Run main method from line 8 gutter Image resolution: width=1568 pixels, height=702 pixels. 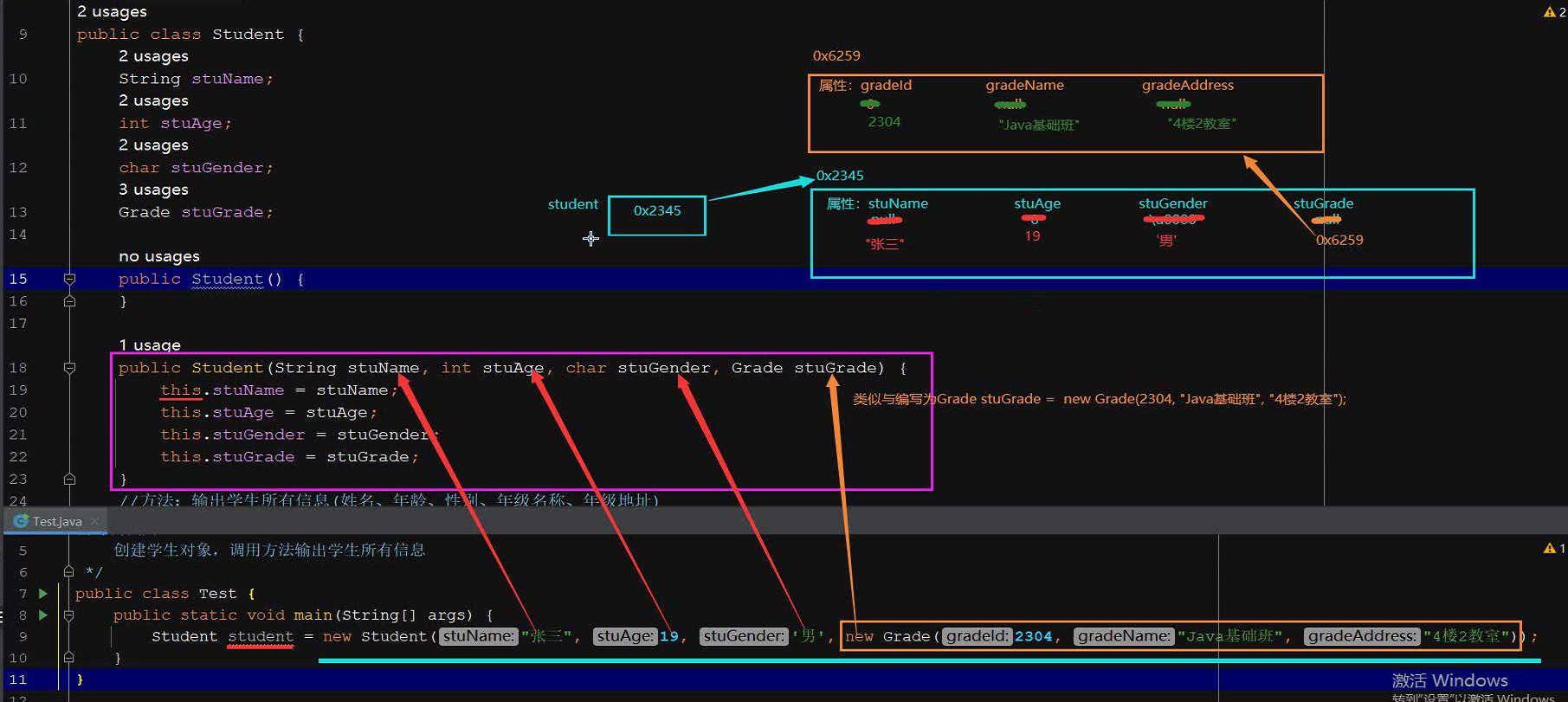[x=42, y=615]
